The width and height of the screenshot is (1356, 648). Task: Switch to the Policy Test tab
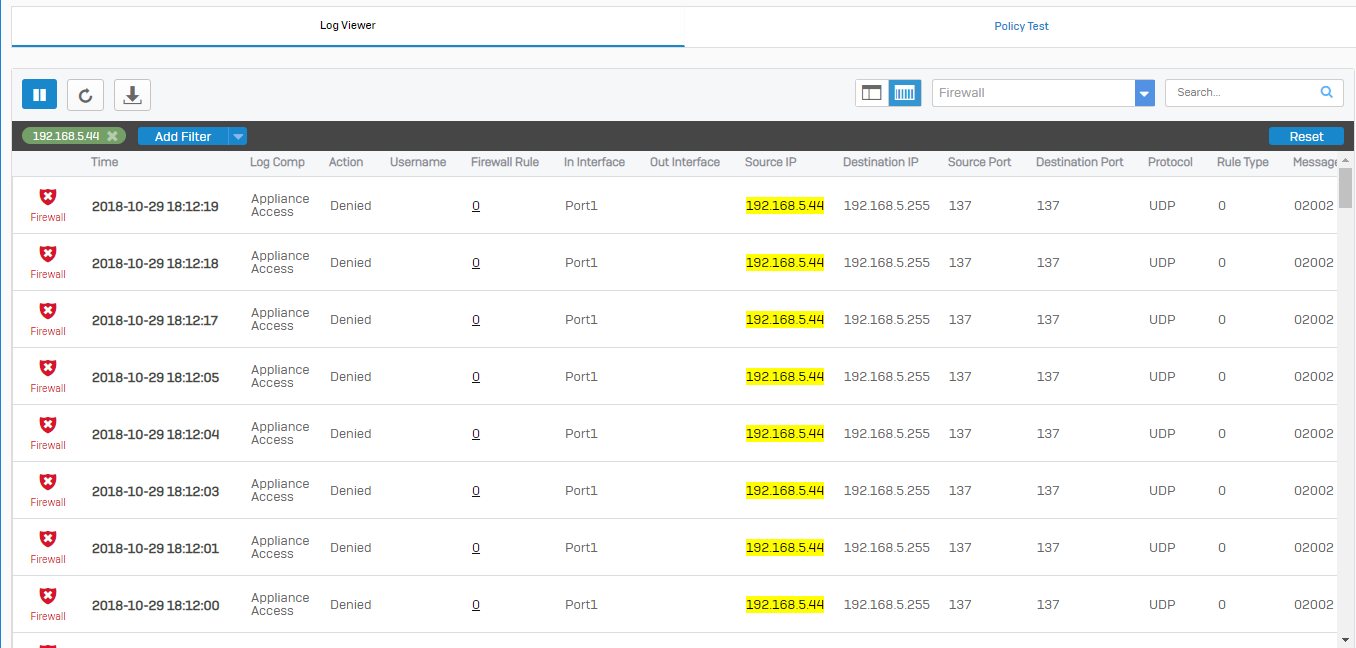click(x=1021, y=26)
